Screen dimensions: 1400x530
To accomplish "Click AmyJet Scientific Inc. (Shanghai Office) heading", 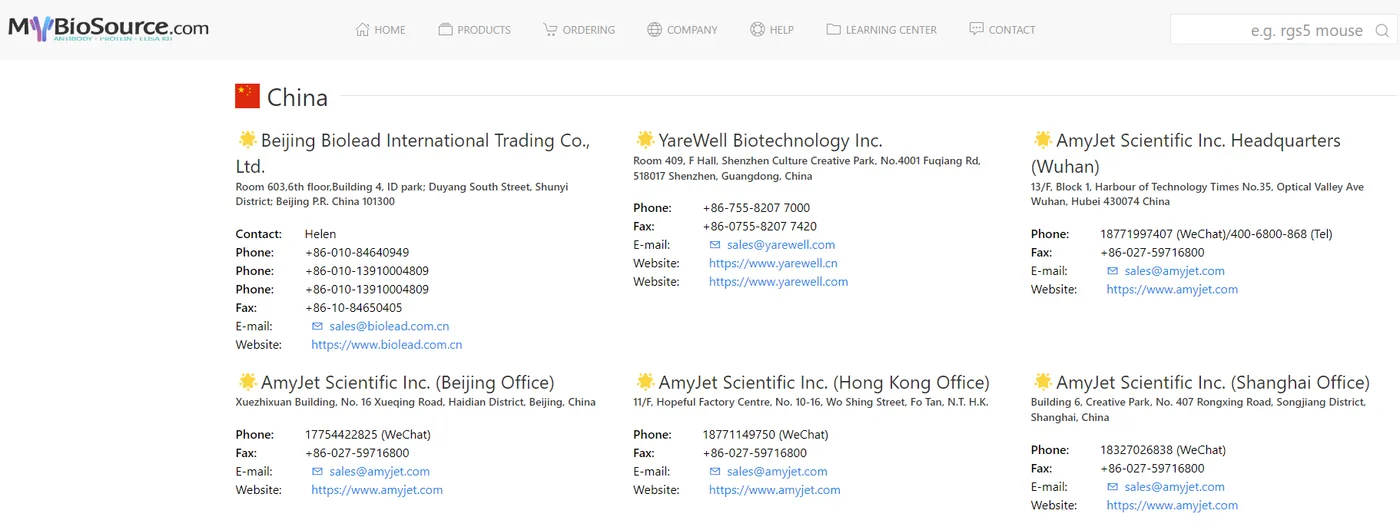I will [1213, 383].
